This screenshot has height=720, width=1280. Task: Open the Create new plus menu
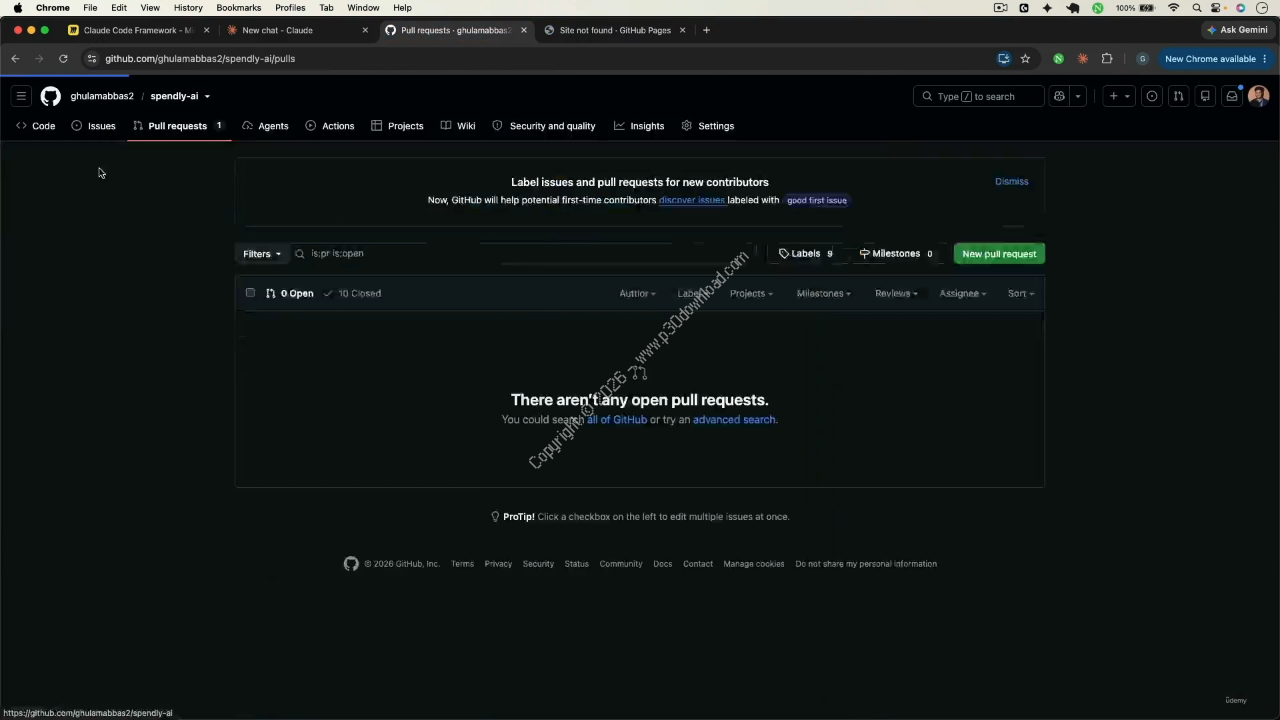(1119, 96)
